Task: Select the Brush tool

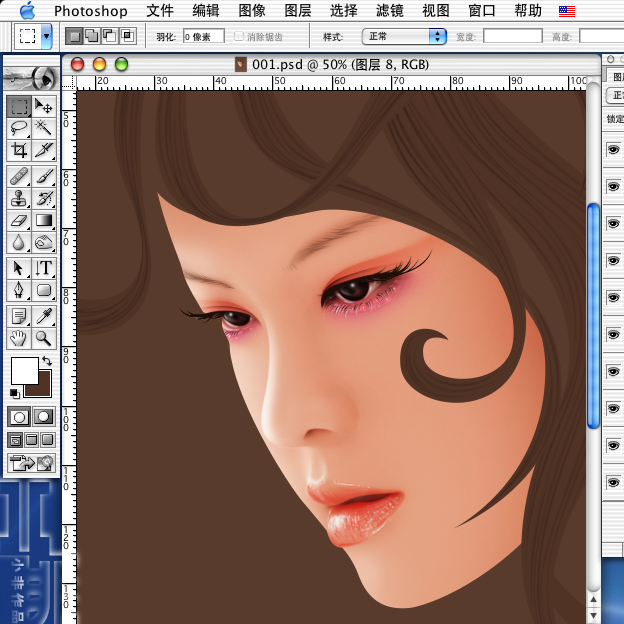Action: tap(43, 176)
